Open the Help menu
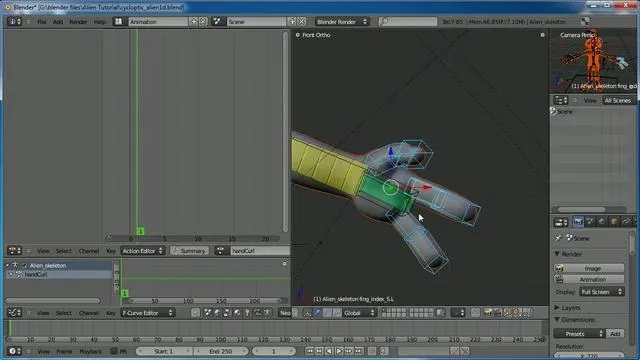This screenshot has height=360, width=640. (100, 22)
